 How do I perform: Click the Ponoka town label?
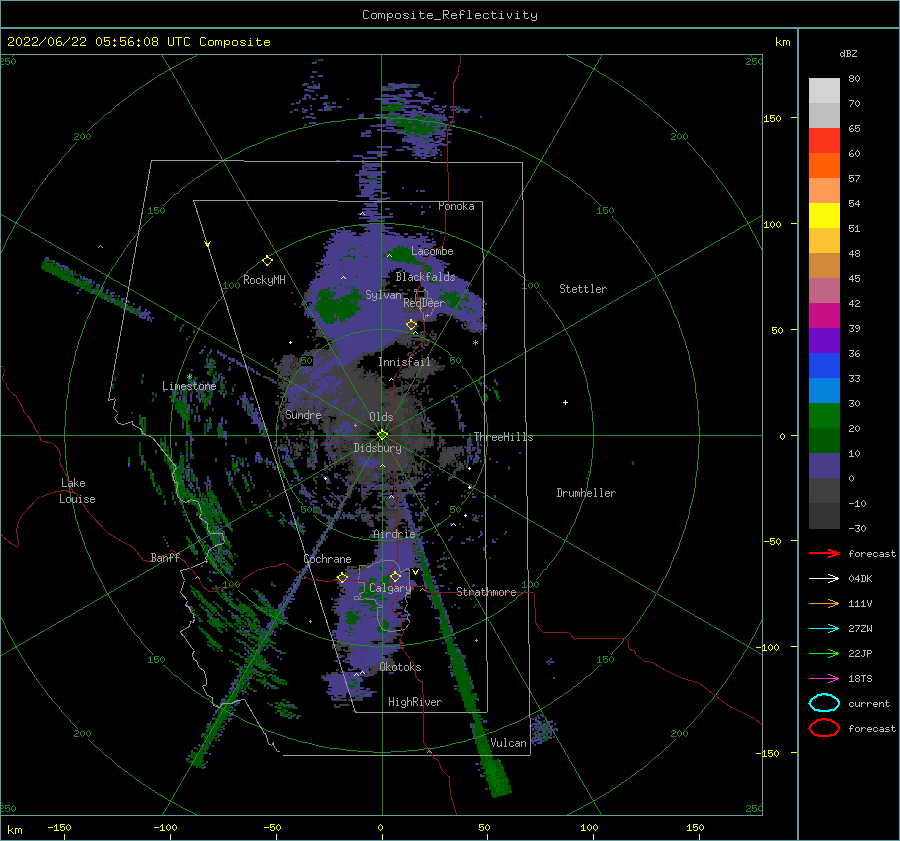click(x=456, y=206)
